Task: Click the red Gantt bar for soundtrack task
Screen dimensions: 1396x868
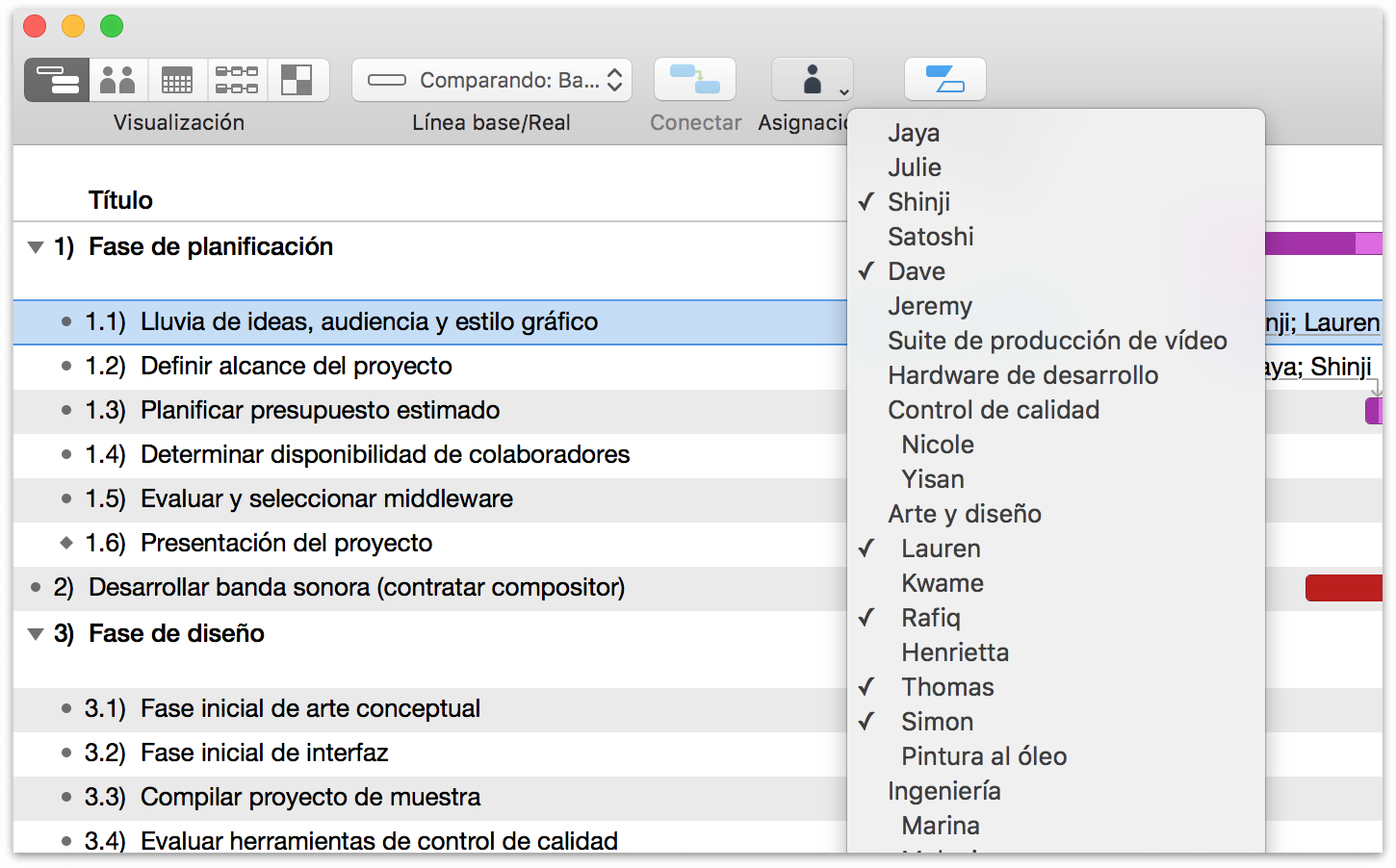Action: (1342, 588)
